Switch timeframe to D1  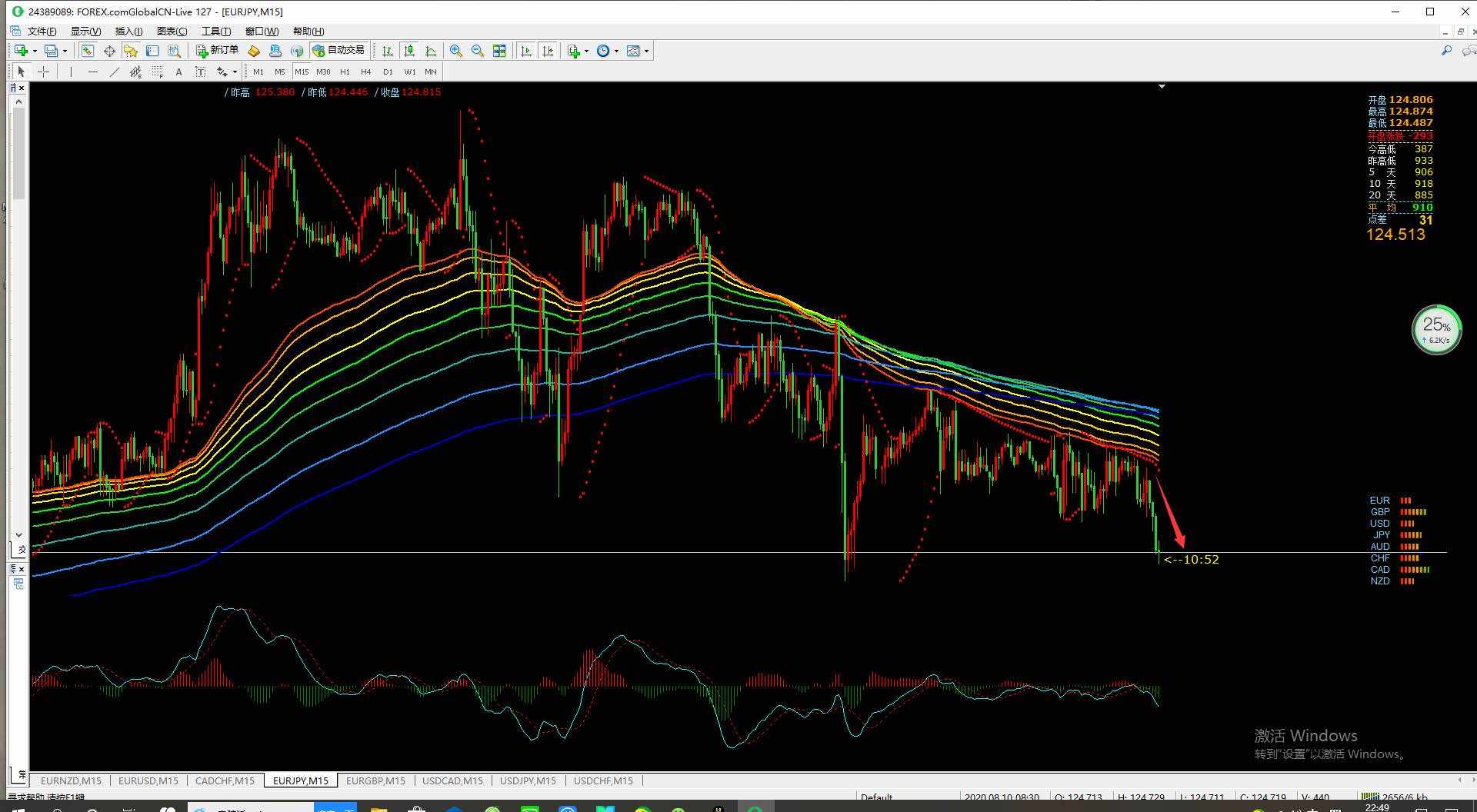point(388,72)
